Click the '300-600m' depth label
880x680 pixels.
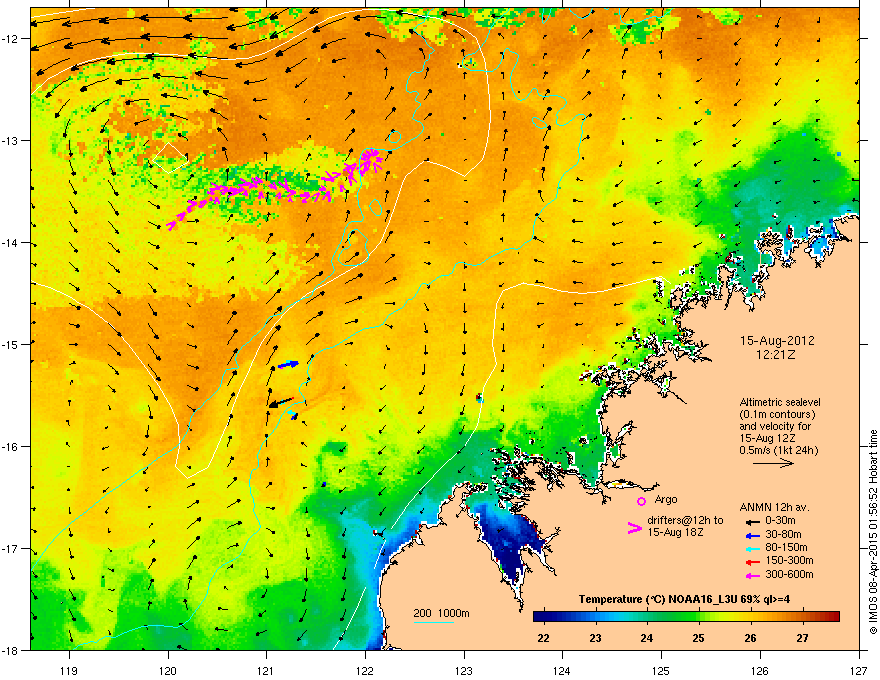789,574
